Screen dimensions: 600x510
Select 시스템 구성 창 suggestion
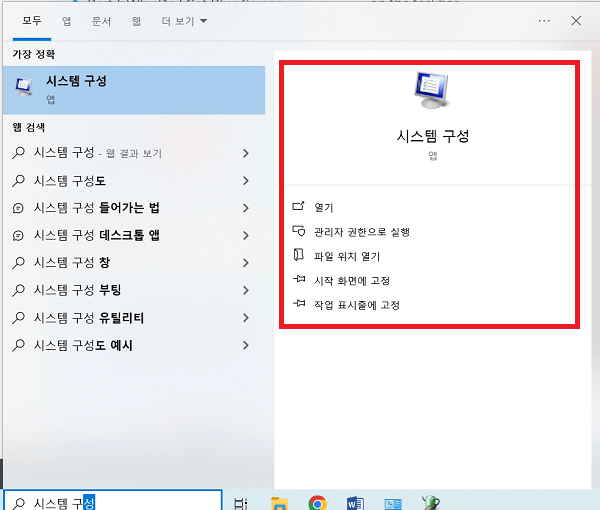pos(134,263)
